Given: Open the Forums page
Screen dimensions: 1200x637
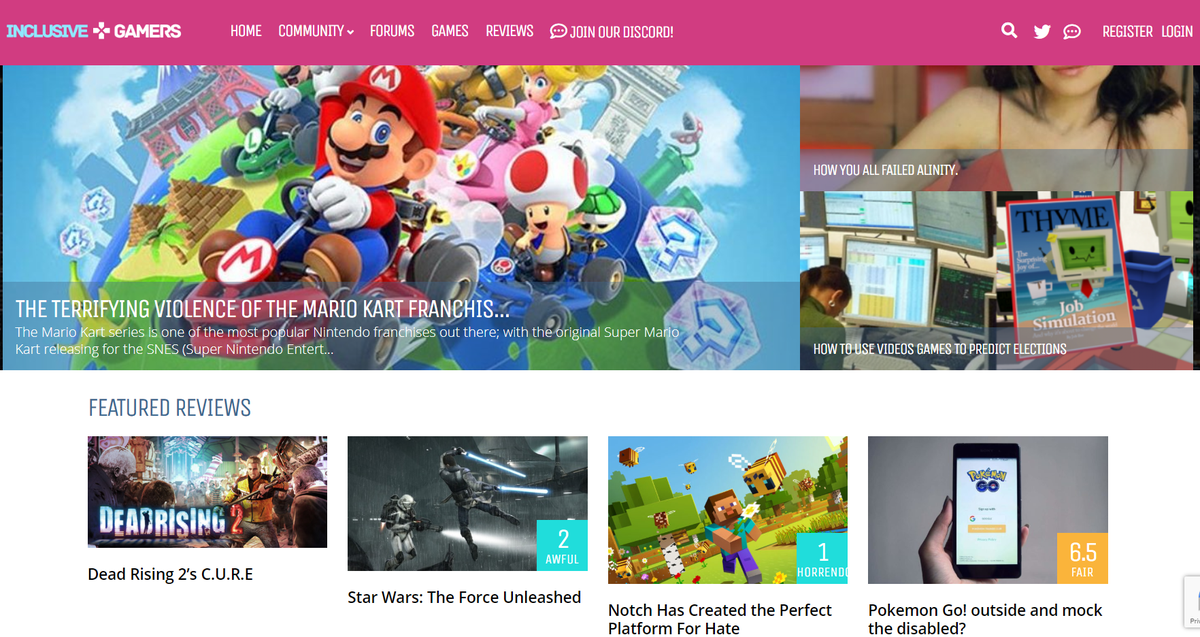Looking at the screenshot, I should 392,31.
